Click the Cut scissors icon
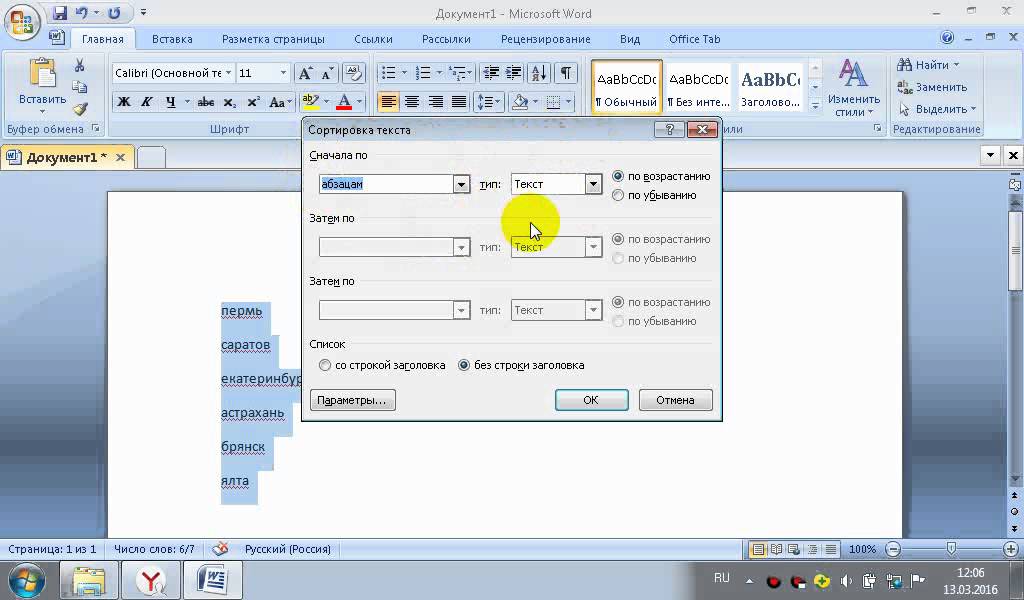This screenshot has width=1024, height=600. [x=80, y=65]
